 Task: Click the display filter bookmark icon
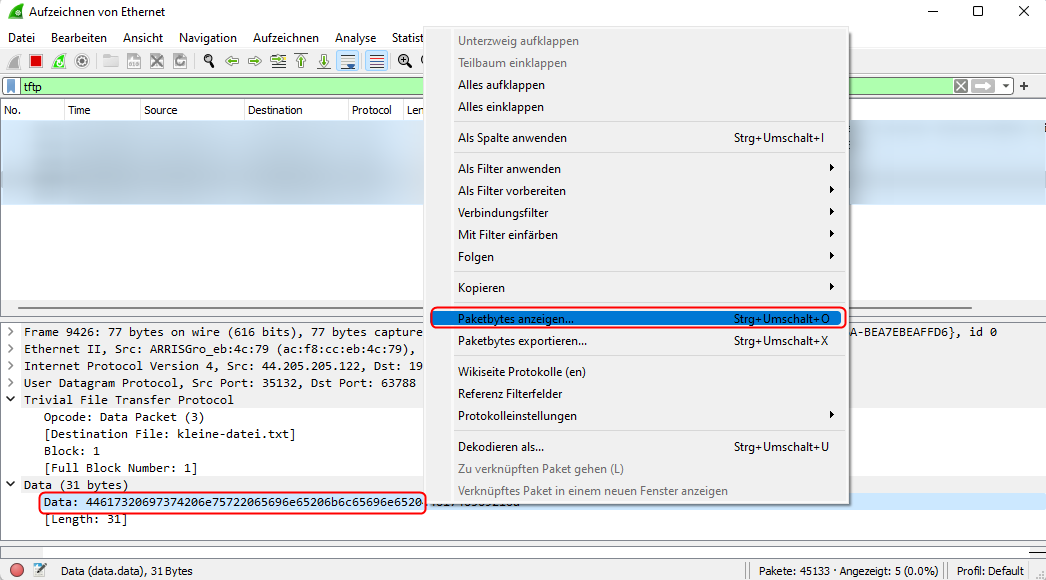[11, 86]
